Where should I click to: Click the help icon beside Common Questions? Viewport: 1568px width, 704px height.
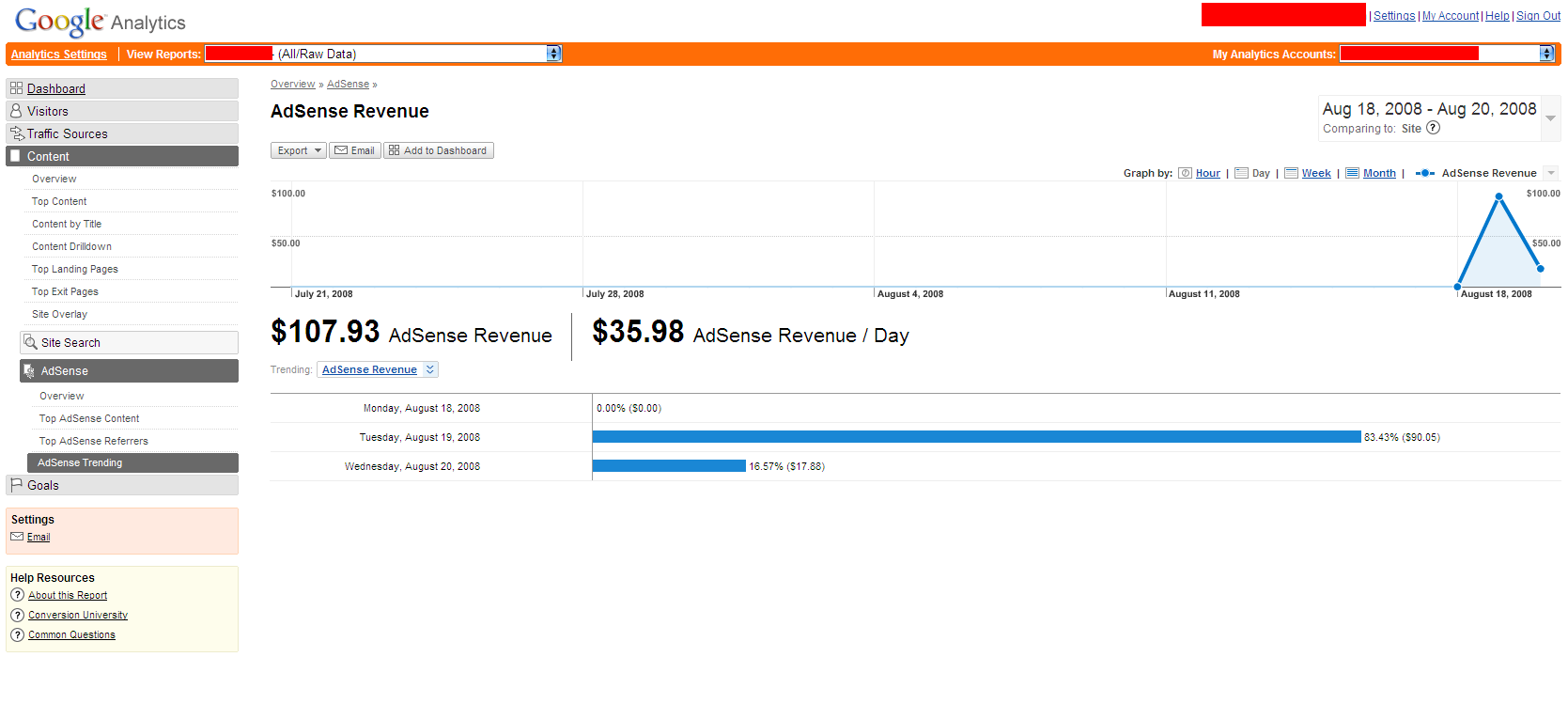pyautogui.click(x=17, y=634)
